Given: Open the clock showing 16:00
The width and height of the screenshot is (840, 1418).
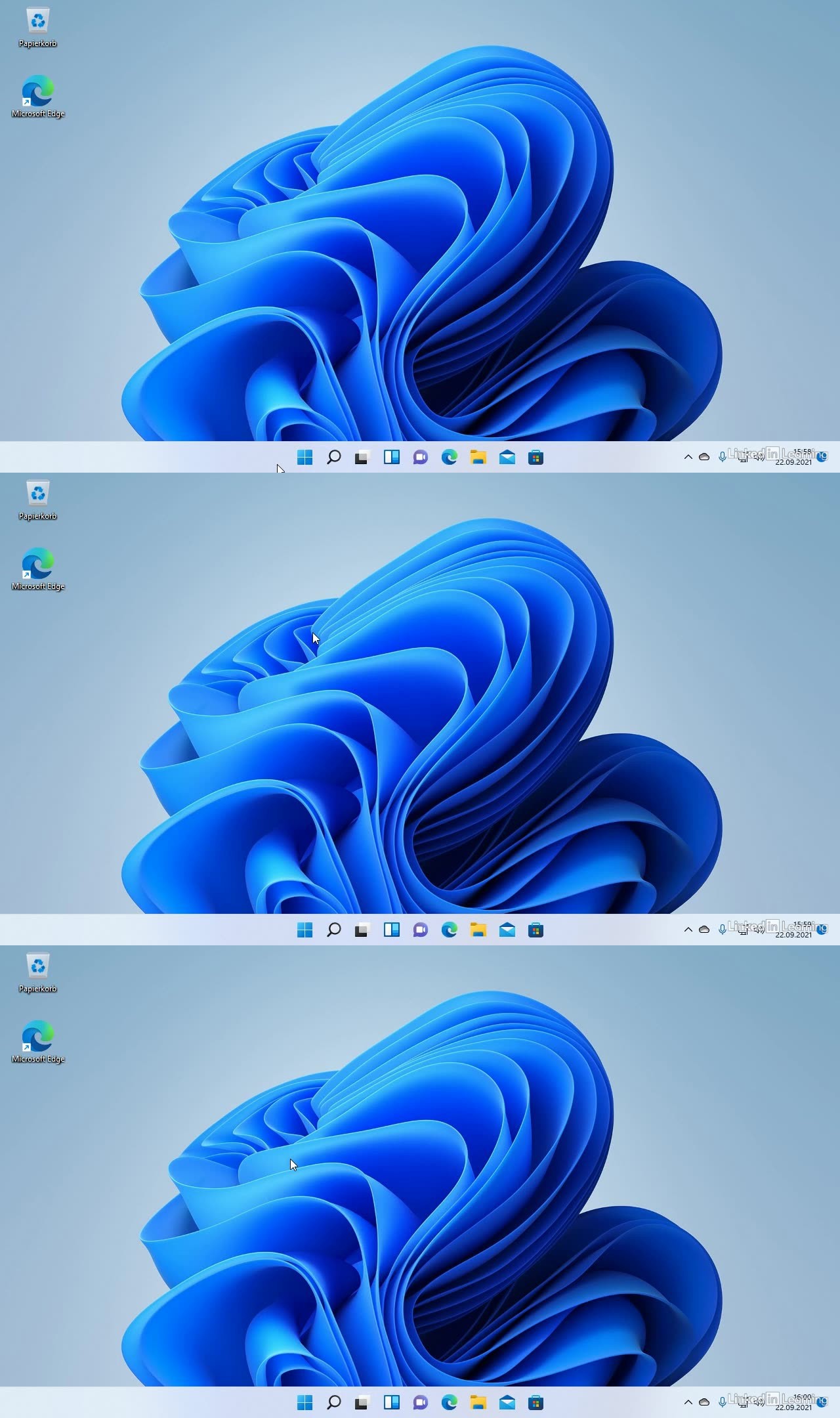Looking at the screenshot, I should (x=794, y=1402).
